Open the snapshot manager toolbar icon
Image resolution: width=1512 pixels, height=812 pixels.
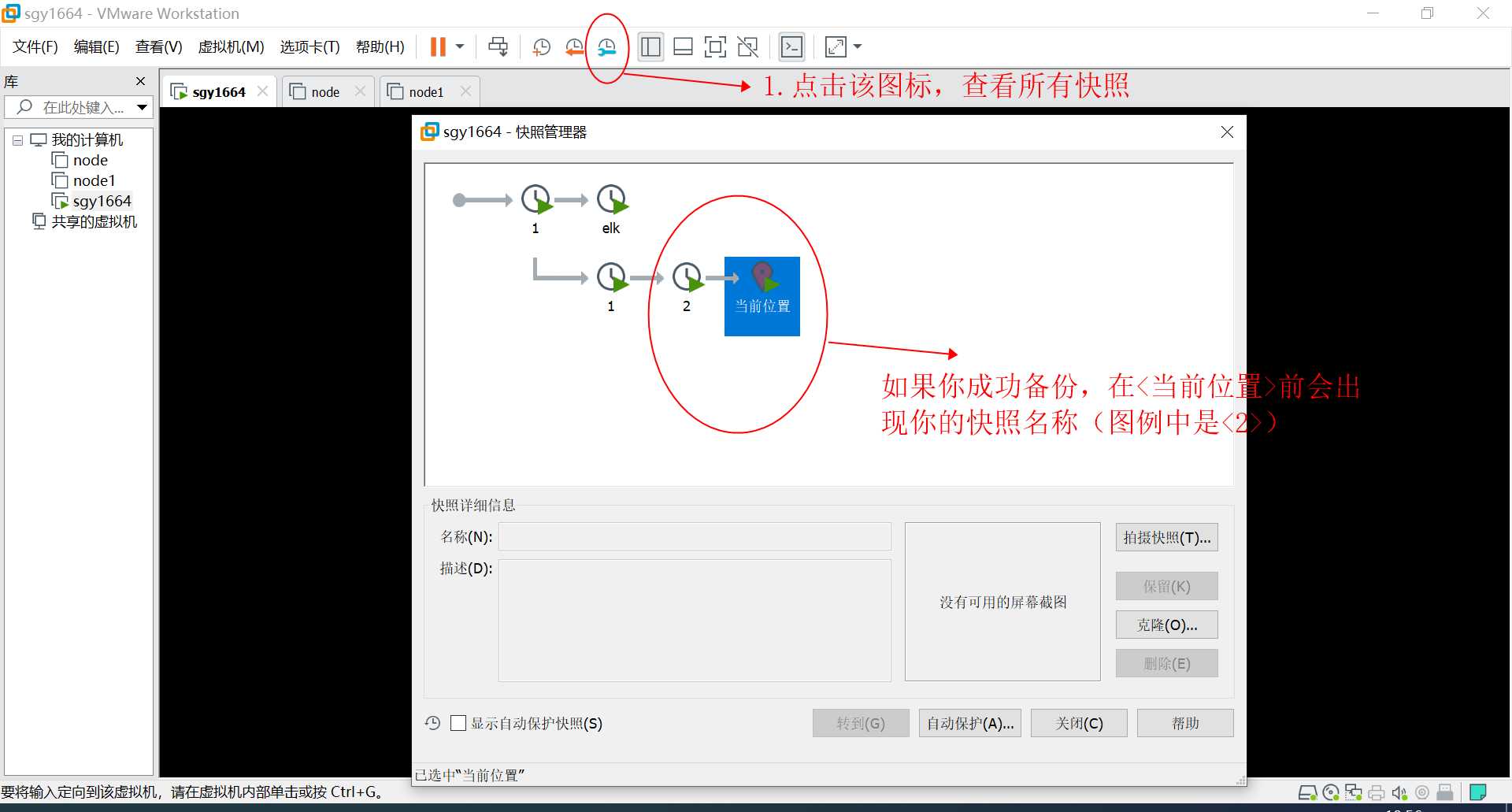tap(606, 47)
